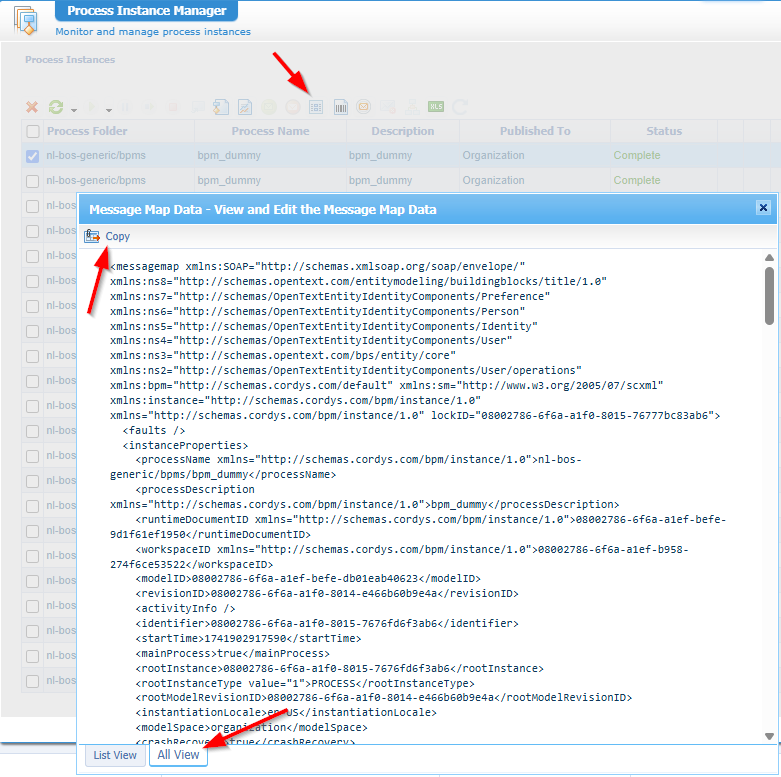Click the green refresh icon
The image size is (781, 777).
coord(56,107)
